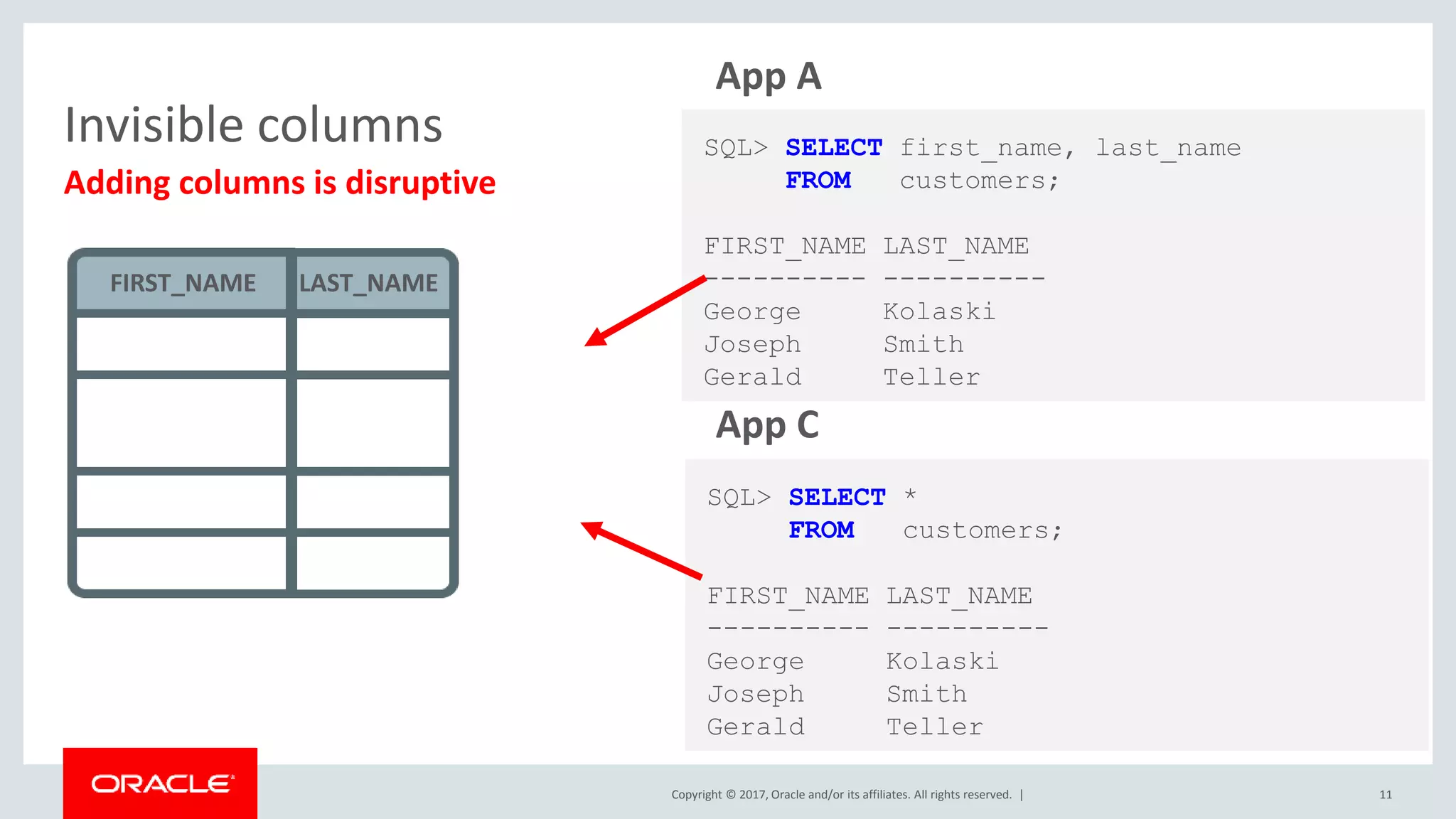The height and width of the screenshot is (819, 1456).
Task: Click 'customers;' in App C query
Action: [983, 530]
